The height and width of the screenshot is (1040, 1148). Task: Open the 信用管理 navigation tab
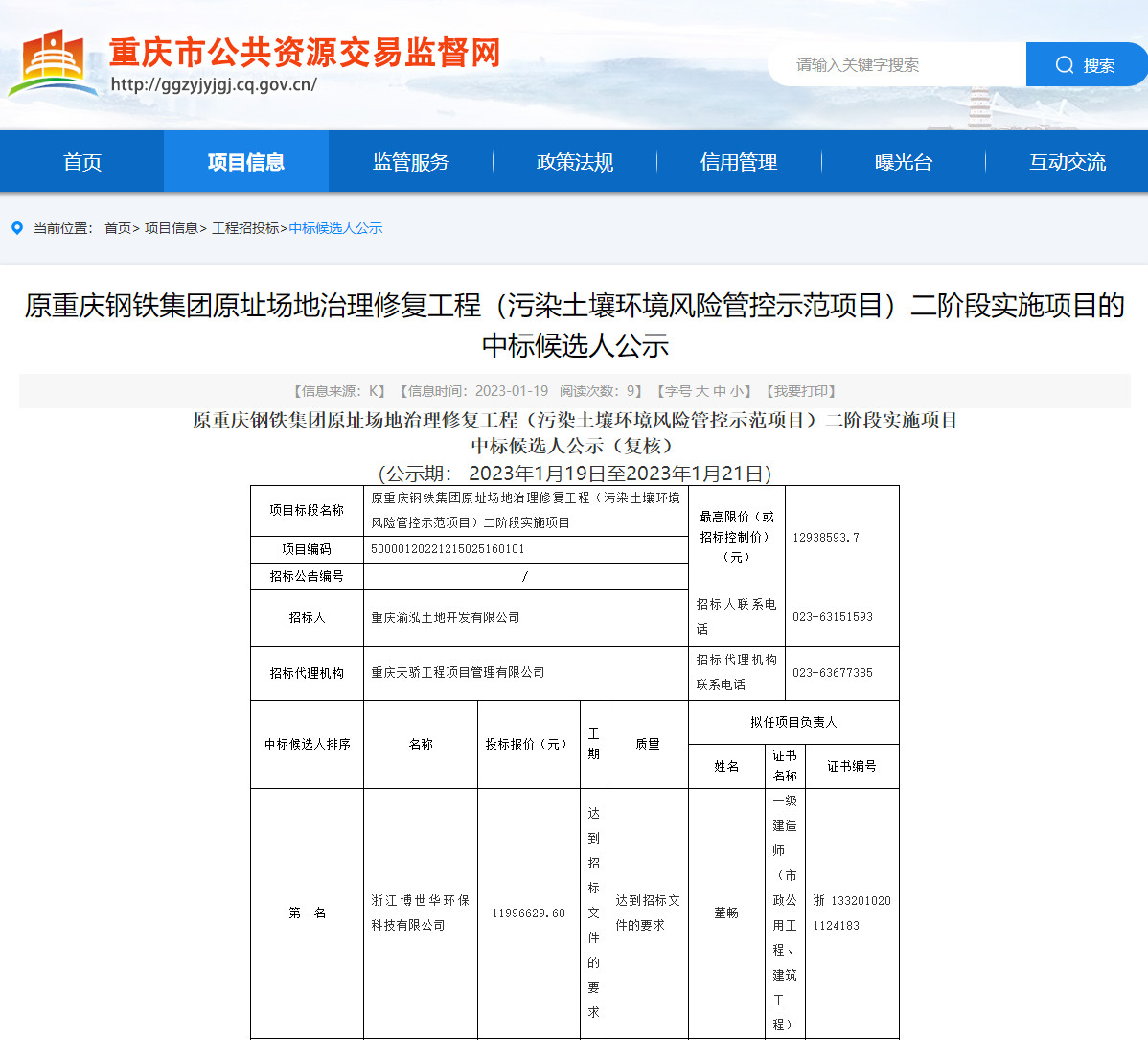click(x=739, y=162)
